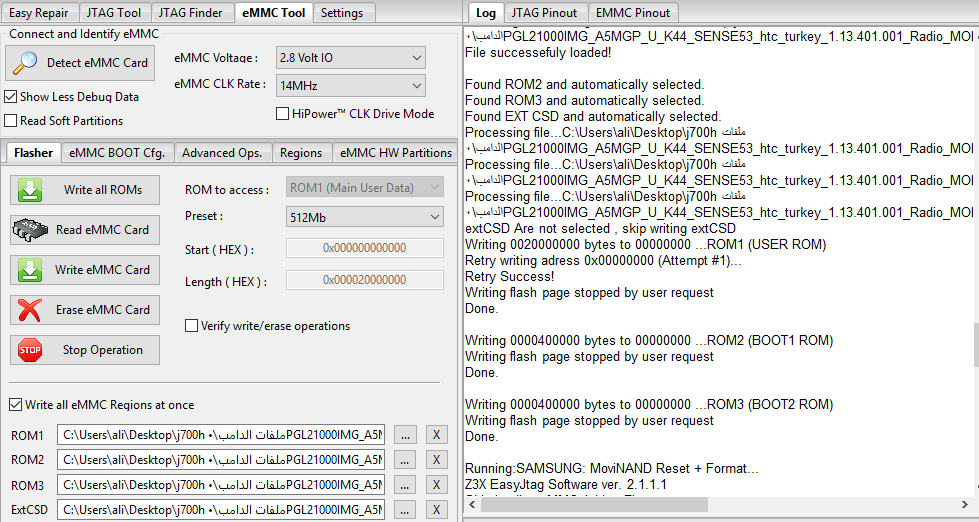This screenshot has width=979, height=522.
Task: Open the eMMC Voltage dropdown
Action: coord(351,57)
